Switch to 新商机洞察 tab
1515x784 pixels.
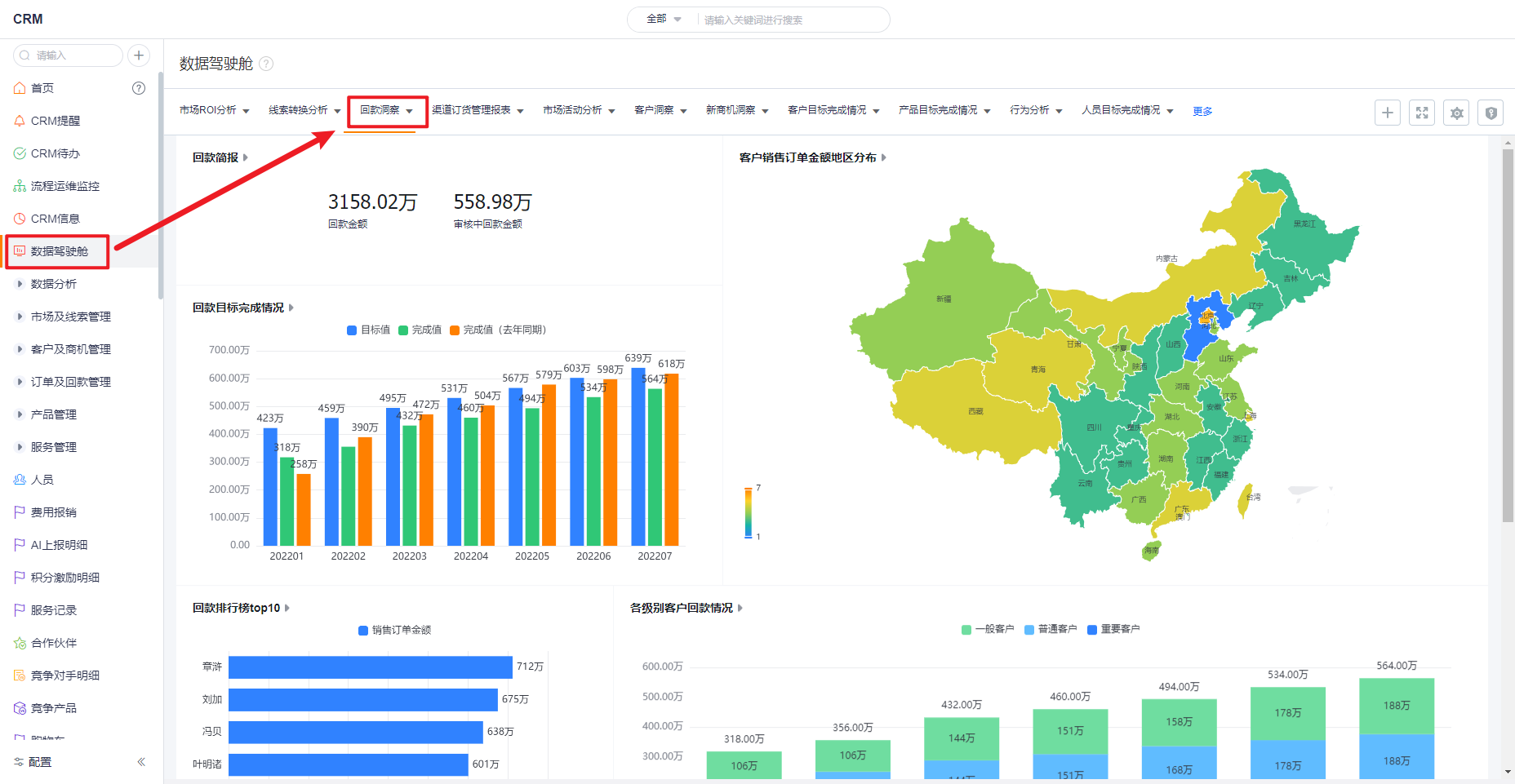(x=731, y=110)
